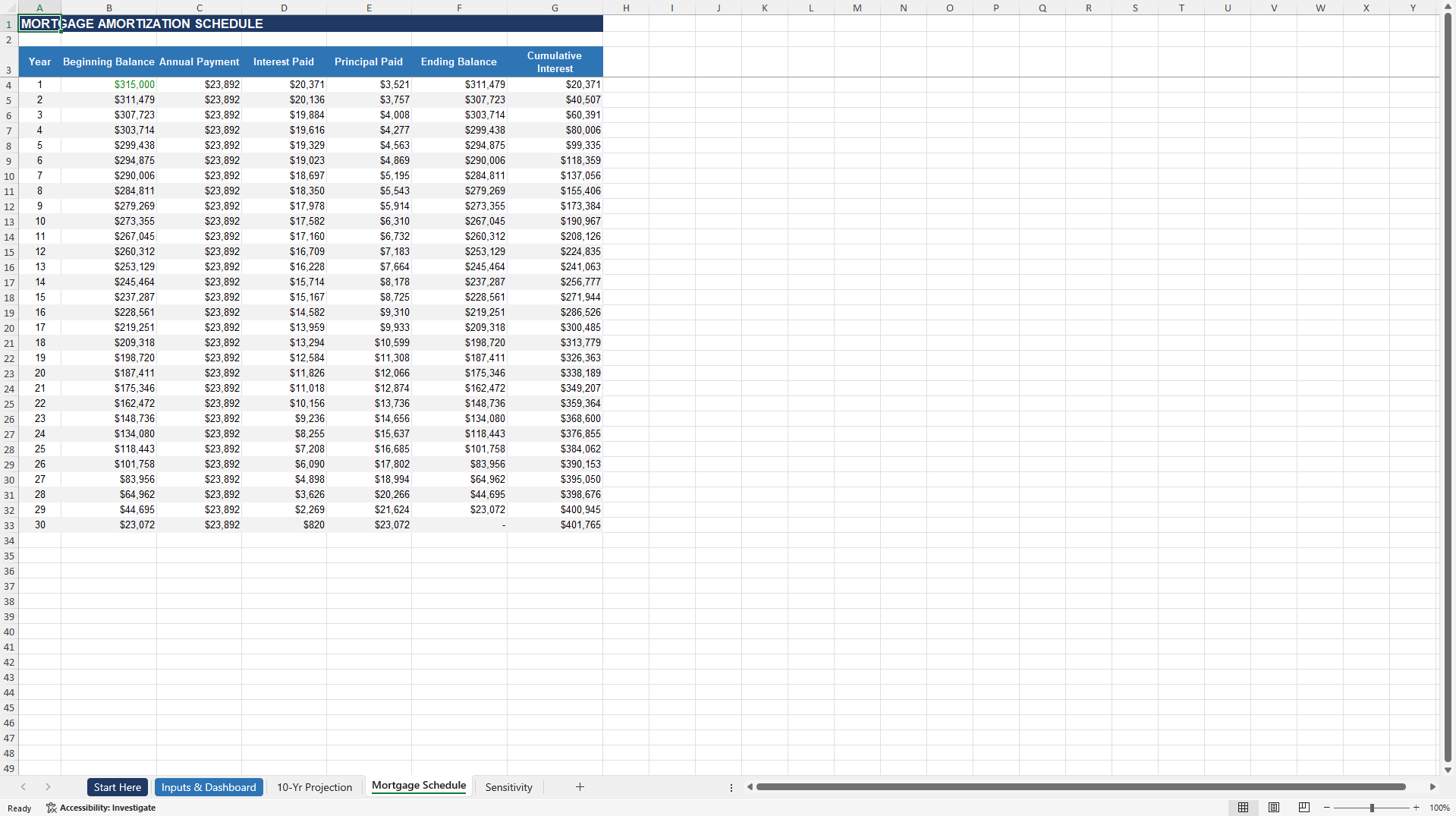
Task: Click the Principal Paid header cell
Action: tap(369, 61)
